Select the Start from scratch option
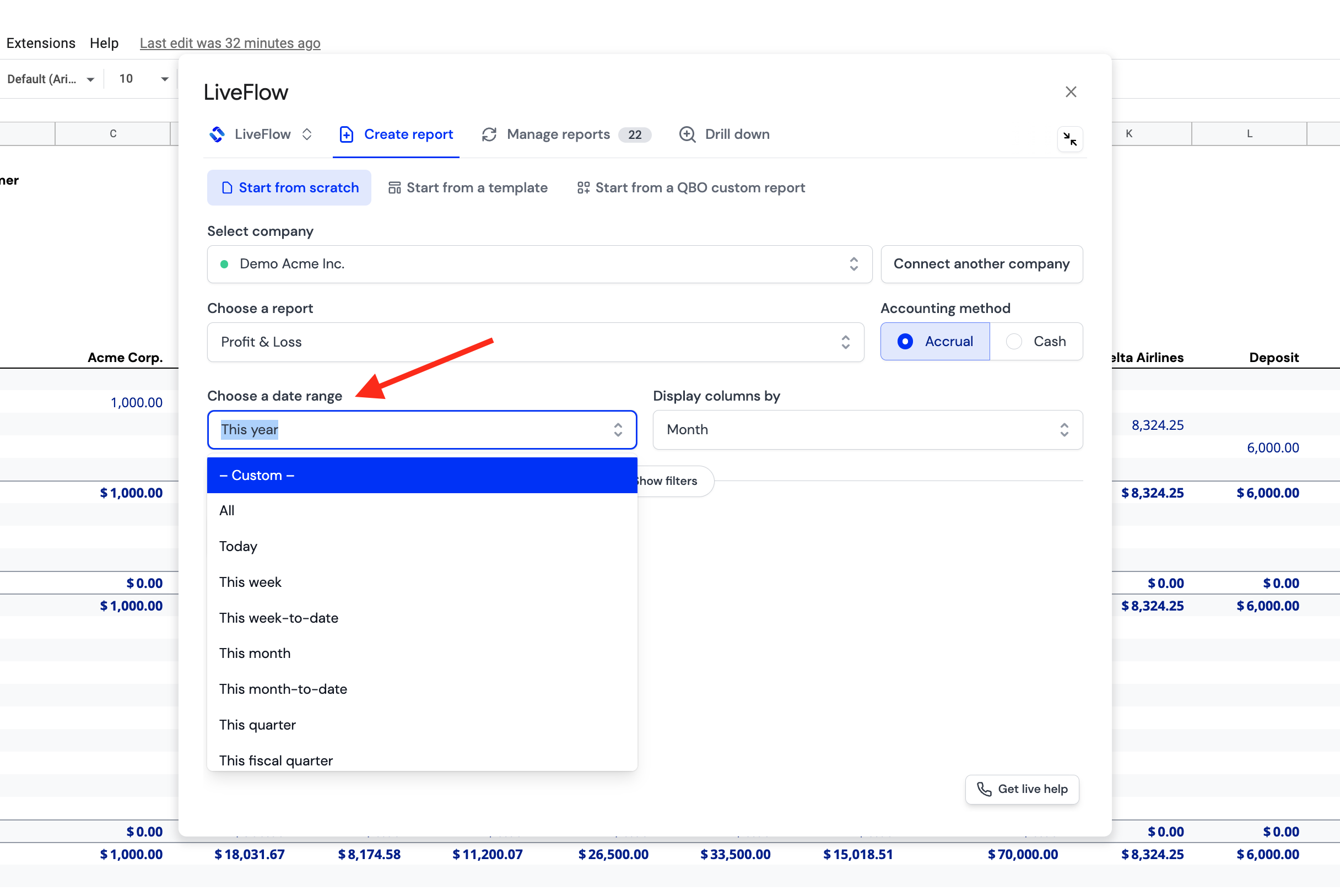Viewport: 1340px width, 896px height. 289,188
